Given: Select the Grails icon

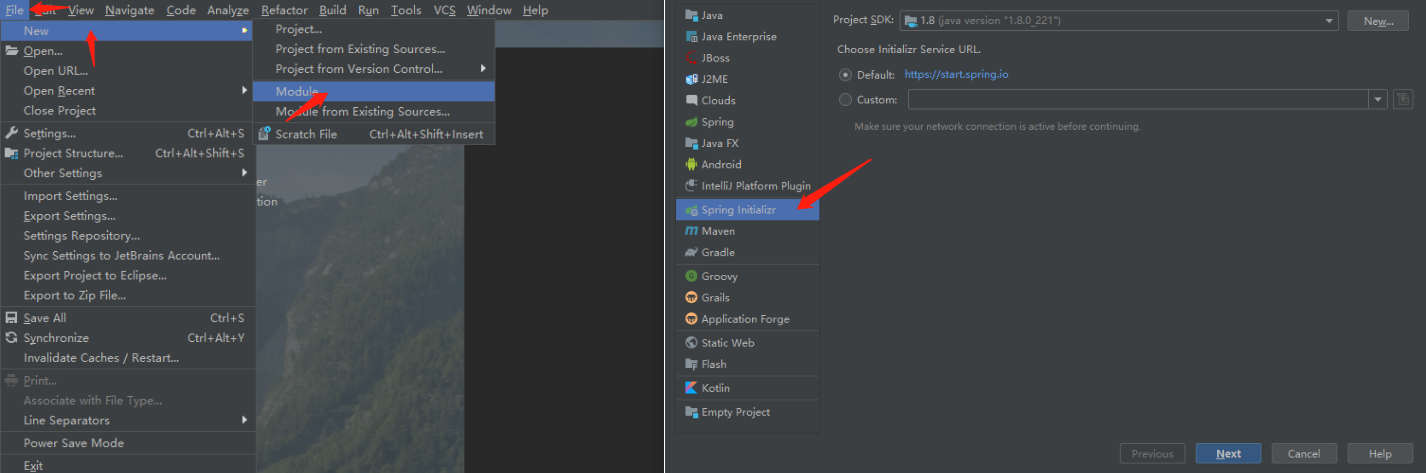Looking at the screenshot, I should [x=691, y=297].
